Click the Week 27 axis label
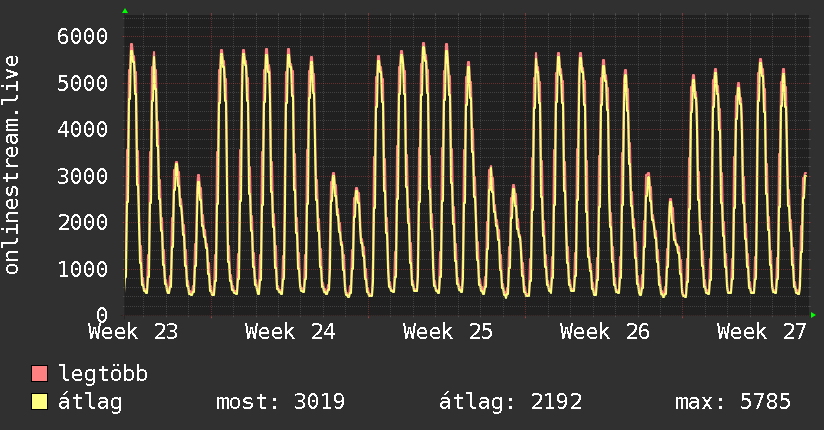 pos(761,332)
